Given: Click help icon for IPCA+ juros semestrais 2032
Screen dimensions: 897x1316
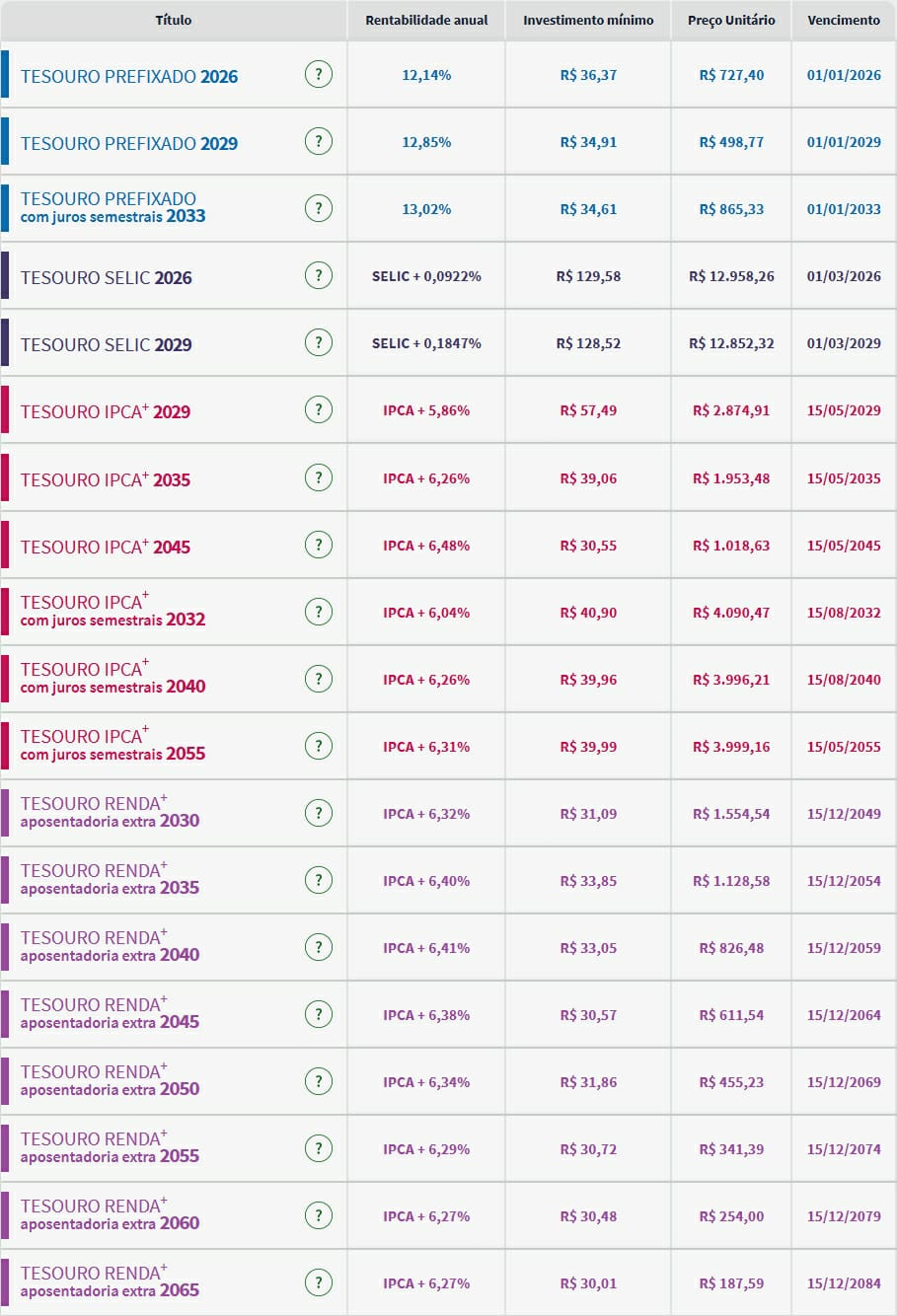Looking at the screenshot, I should (318, 612).
